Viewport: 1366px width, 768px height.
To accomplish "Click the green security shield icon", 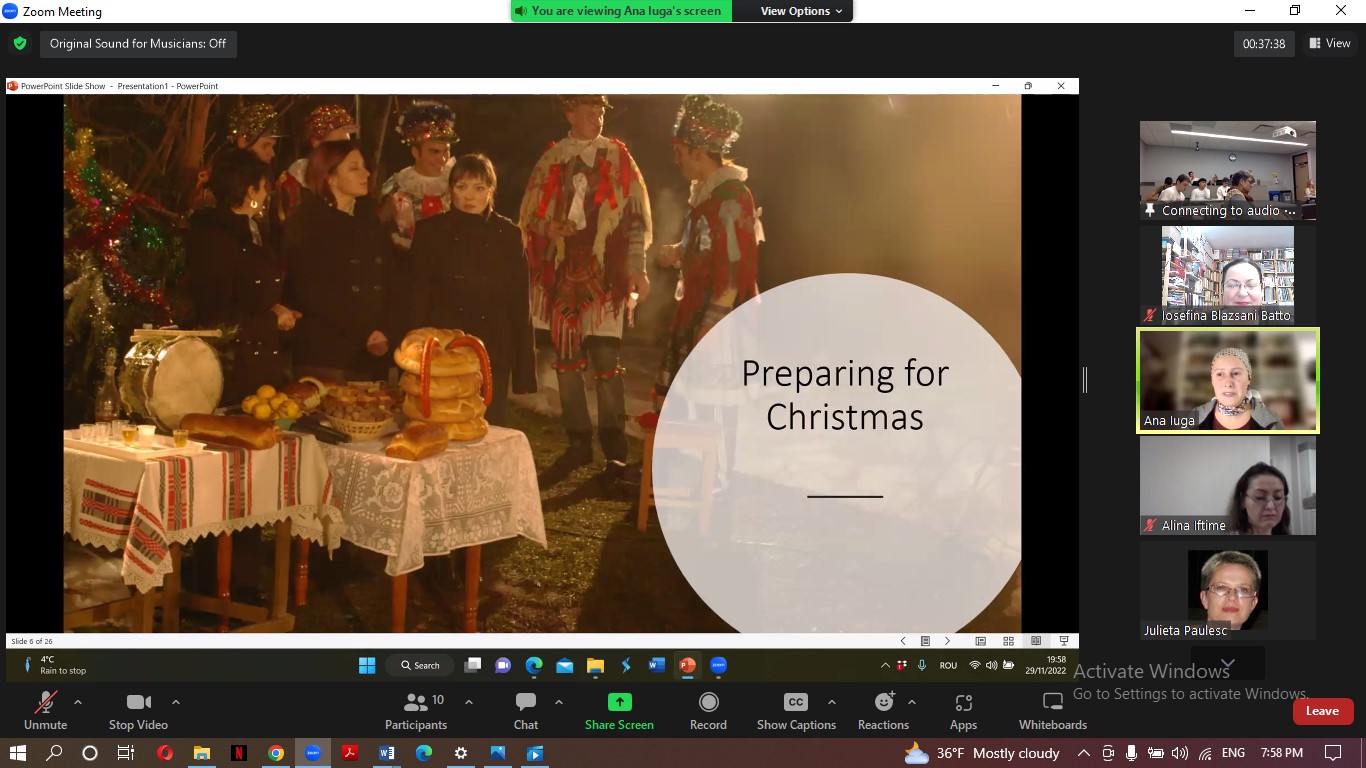I will tap(19, 44).
